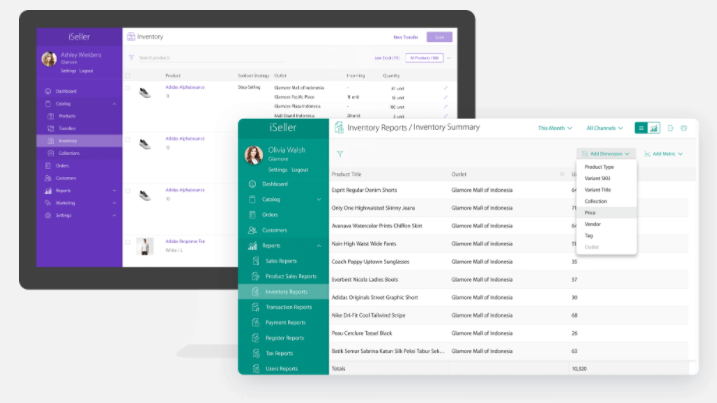Click the print report icon

coord(684,128)
